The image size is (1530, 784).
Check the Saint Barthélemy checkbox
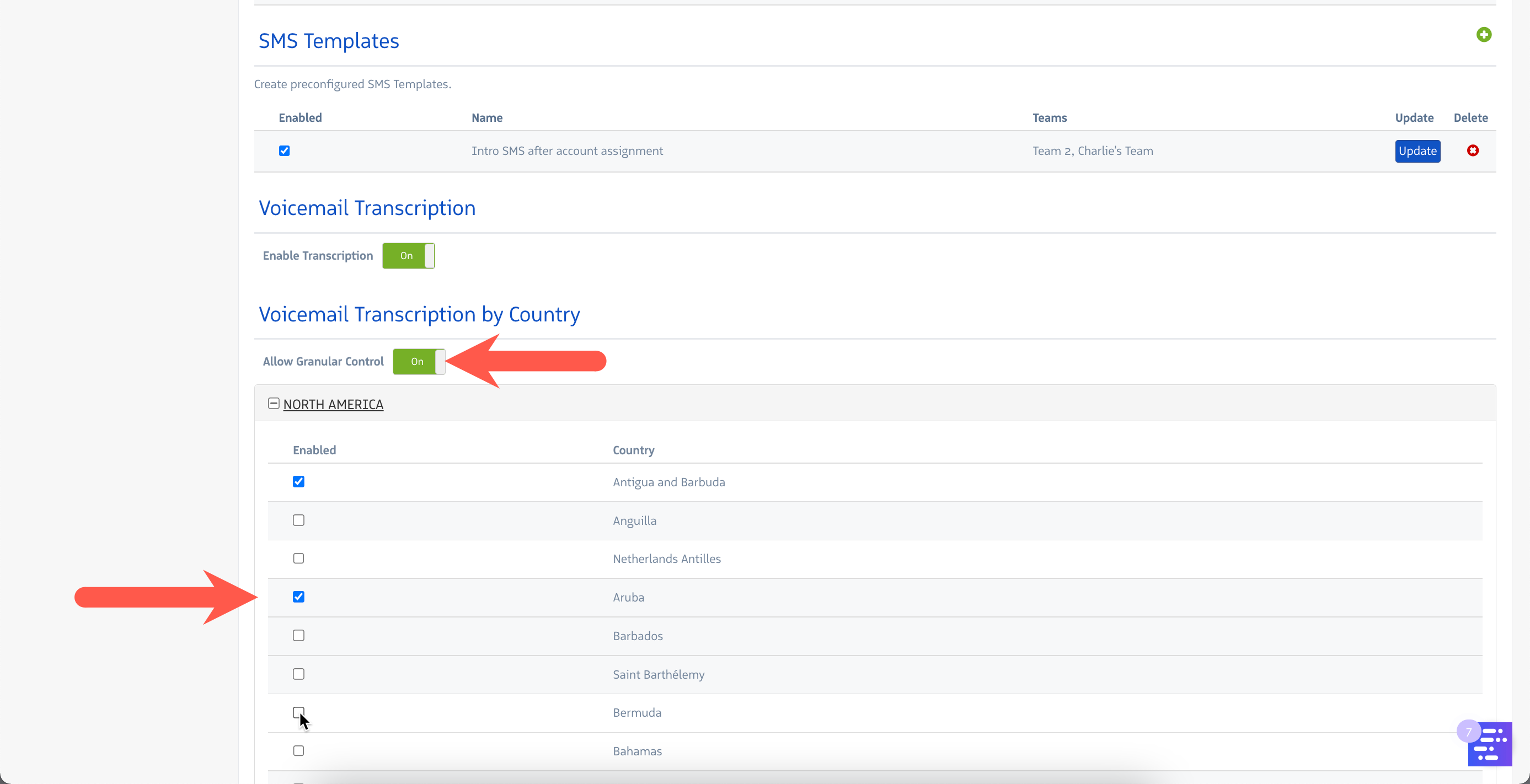[x=299, y=674]
